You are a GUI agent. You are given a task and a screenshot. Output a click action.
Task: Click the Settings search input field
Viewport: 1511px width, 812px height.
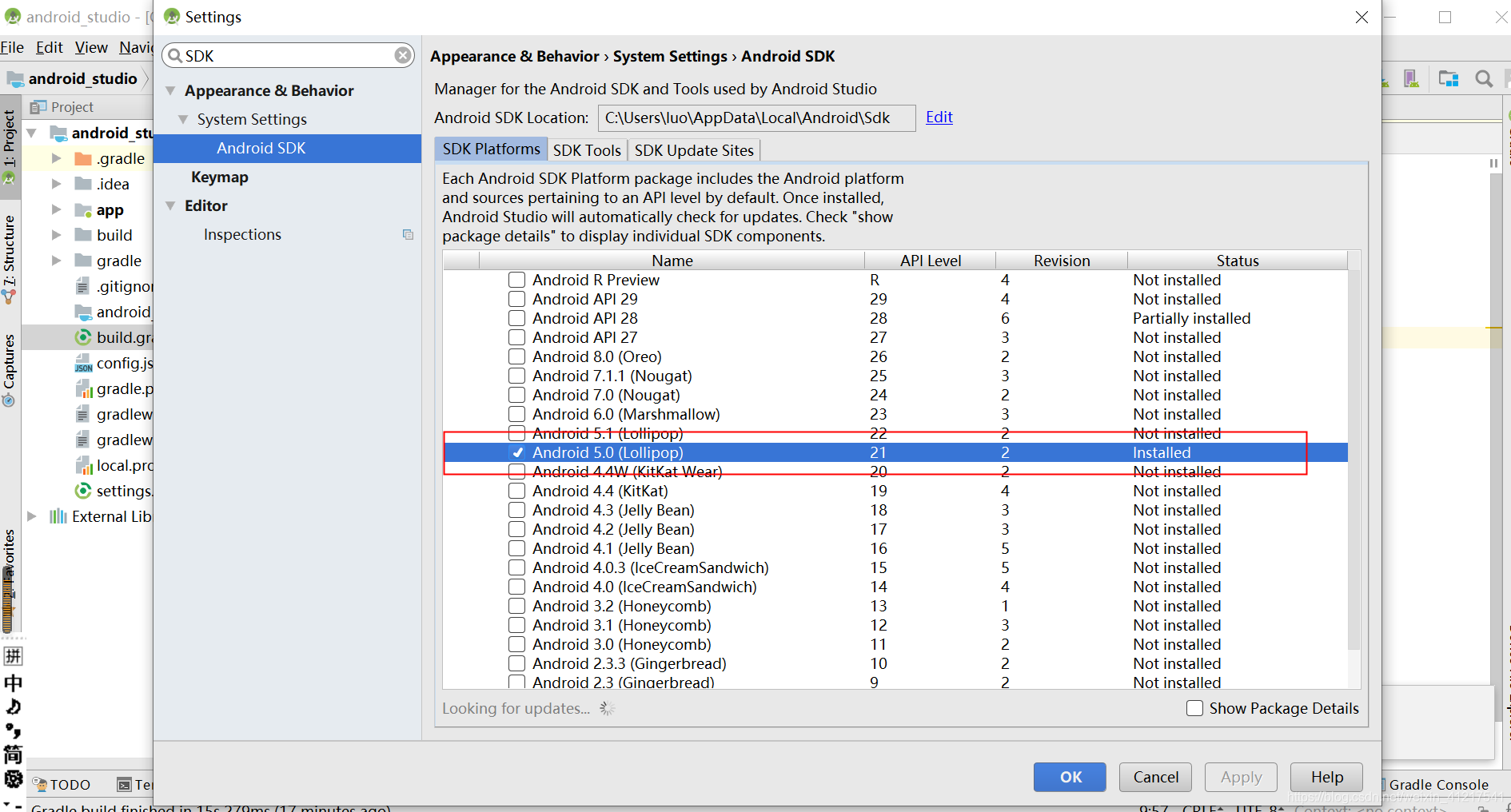coord(288,56)
